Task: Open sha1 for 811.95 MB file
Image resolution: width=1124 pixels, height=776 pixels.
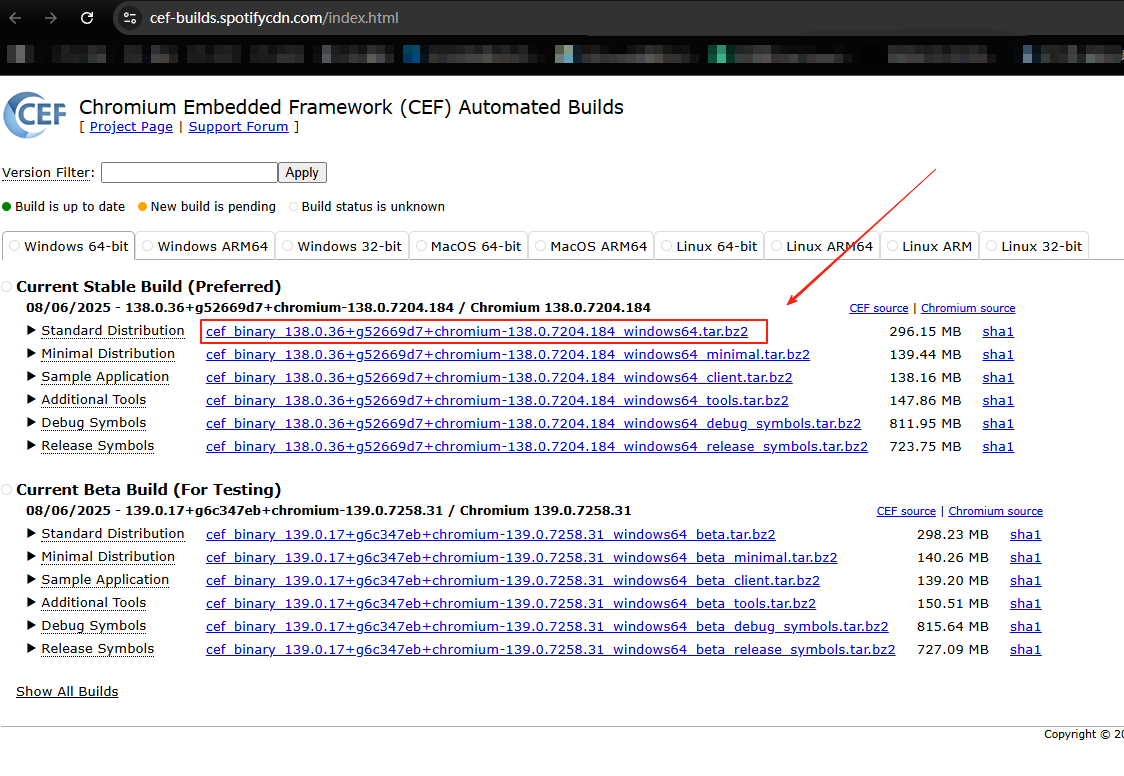Action: pyautogui.click(x=998, y=423)
